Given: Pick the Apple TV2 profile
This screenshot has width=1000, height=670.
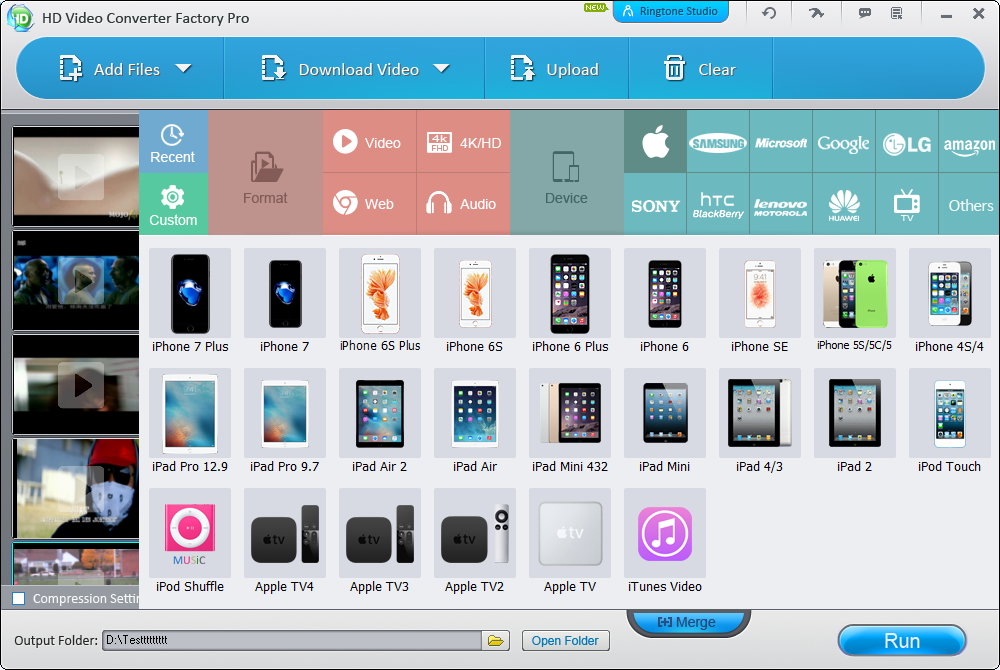Looking at the screenshot, I should pyautogui.click(x=474, y=541).
